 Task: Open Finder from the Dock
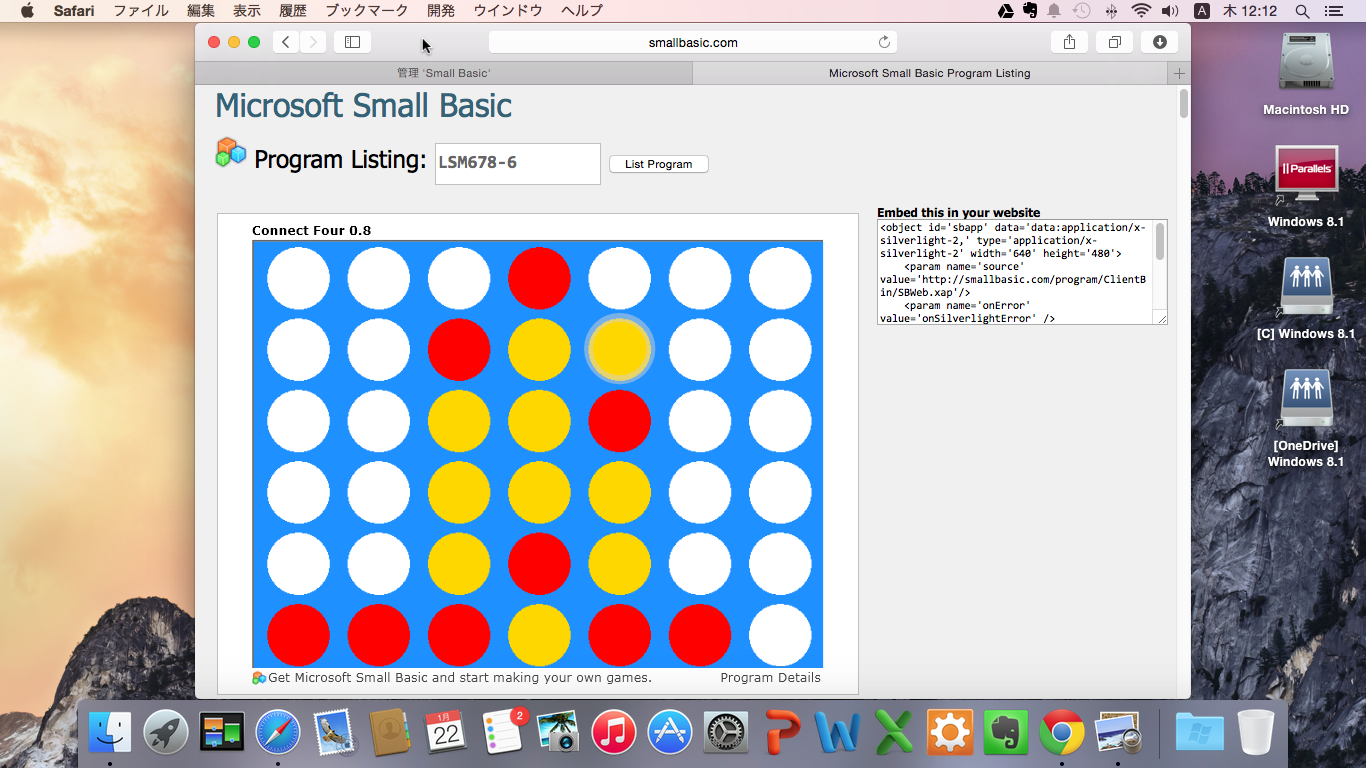tap(110, 733)
